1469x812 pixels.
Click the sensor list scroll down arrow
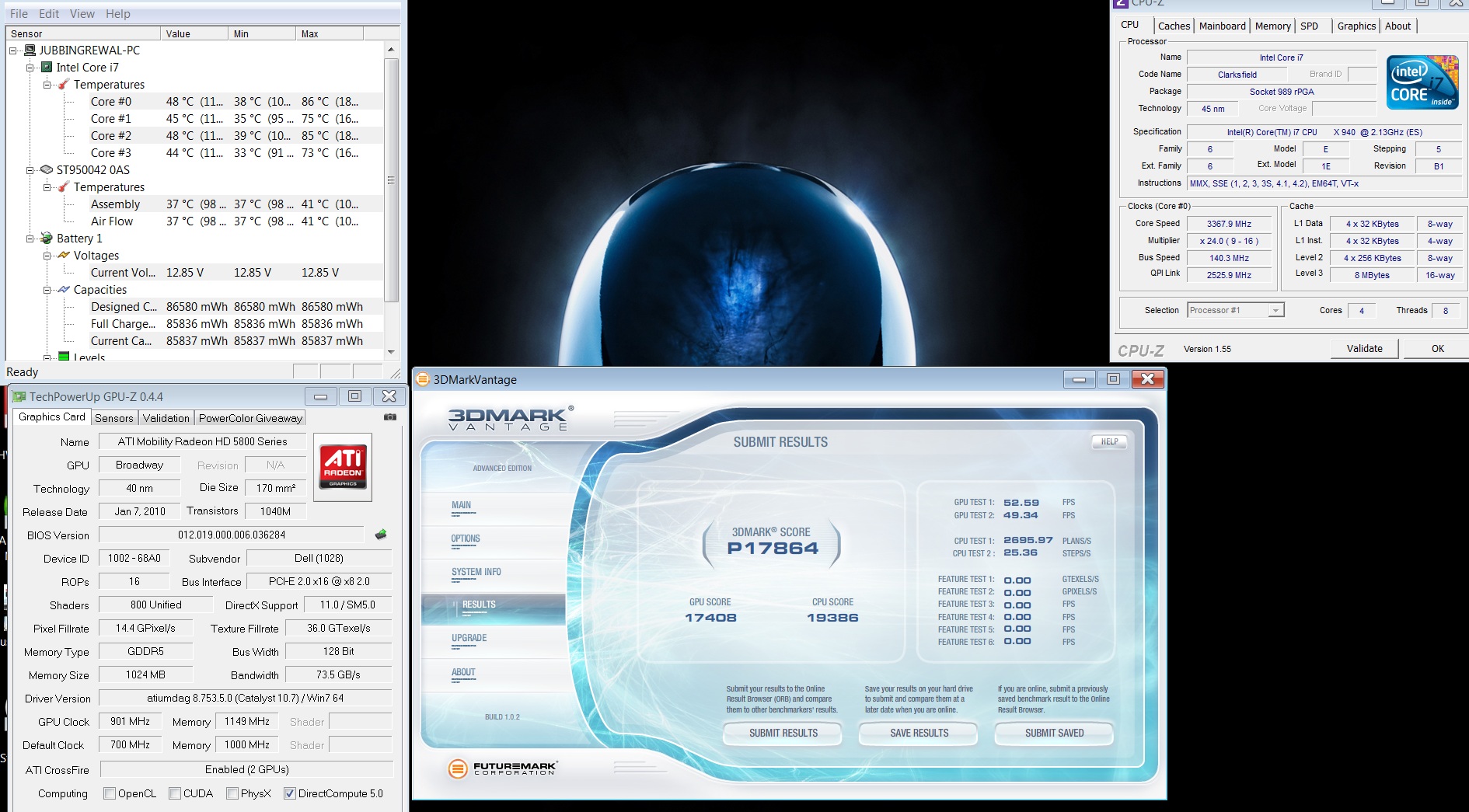(392, 352)
